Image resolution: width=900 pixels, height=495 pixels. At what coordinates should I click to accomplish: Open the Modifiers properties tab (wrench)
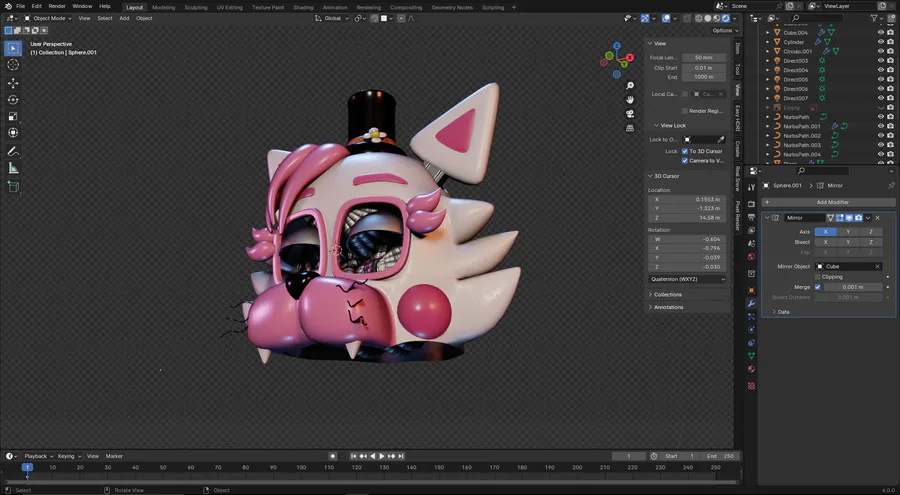[x=751, y=303]
